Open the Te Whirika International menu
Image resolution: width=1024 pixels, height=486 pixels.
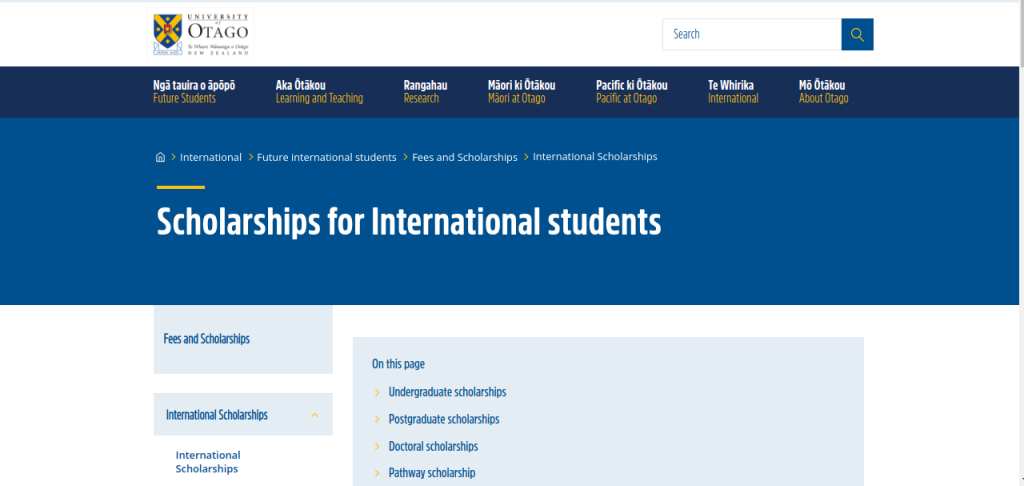[733, 92]
